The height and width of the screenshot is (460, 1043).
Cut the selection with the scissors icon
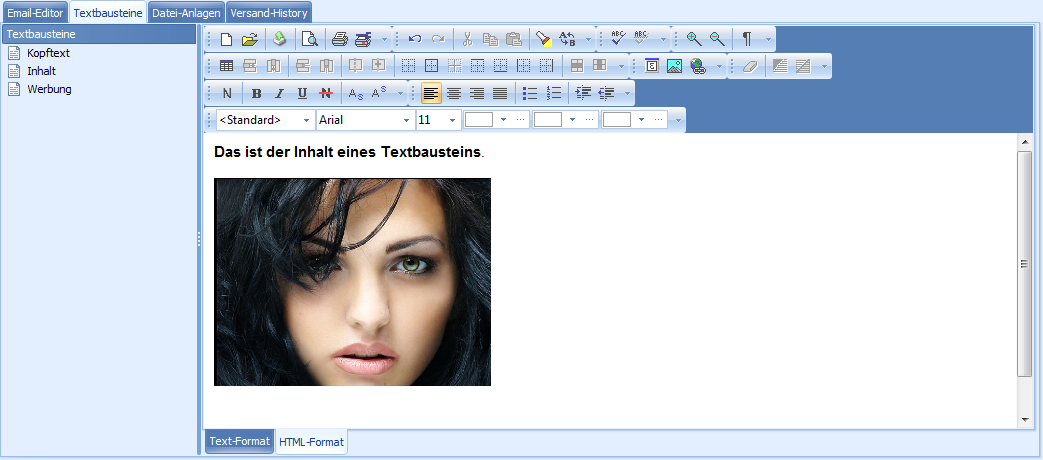click(467, 39)
